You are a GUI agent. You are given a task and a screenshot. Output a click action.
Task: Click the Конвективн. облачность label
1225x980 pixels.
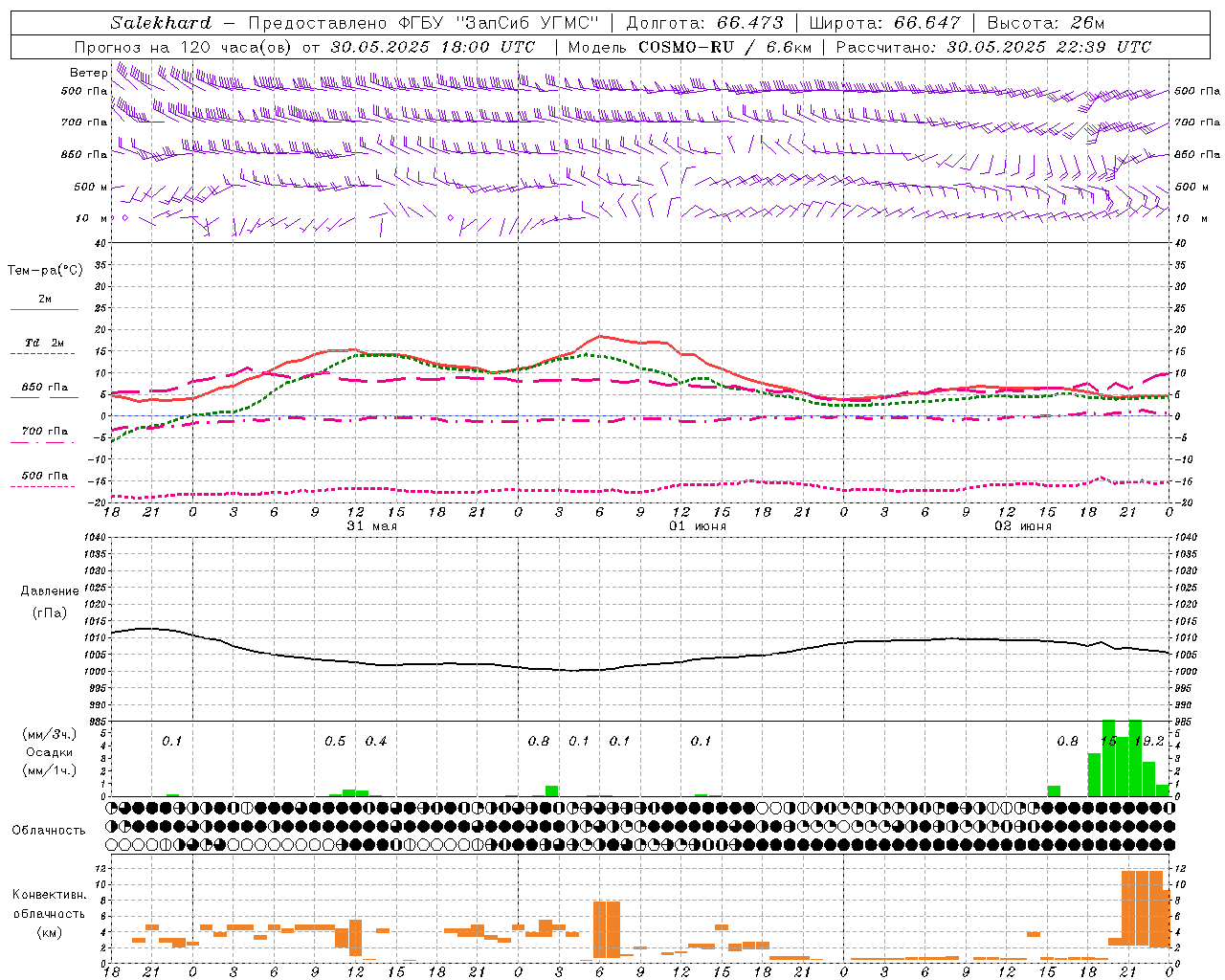[49, 904]
